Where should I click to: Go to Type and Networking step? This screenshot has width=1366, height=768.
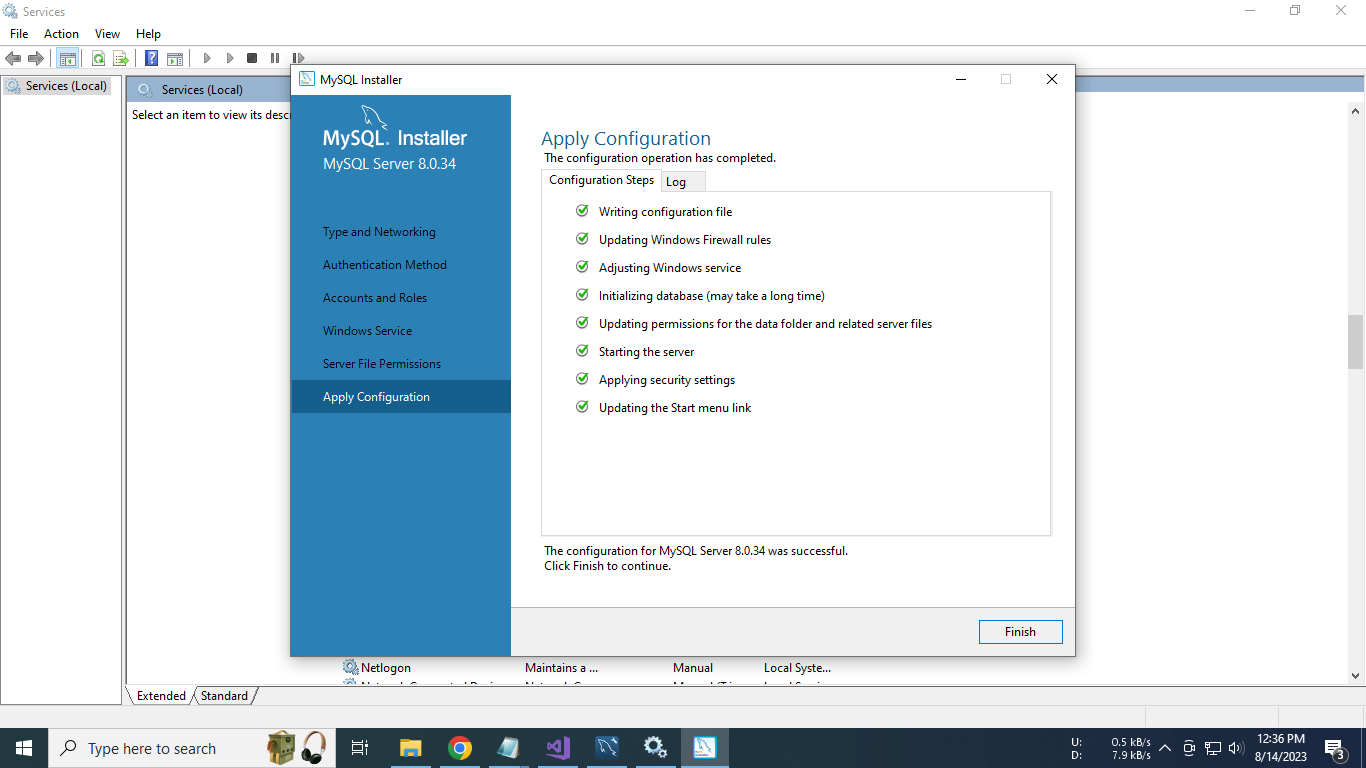(379, 232)
